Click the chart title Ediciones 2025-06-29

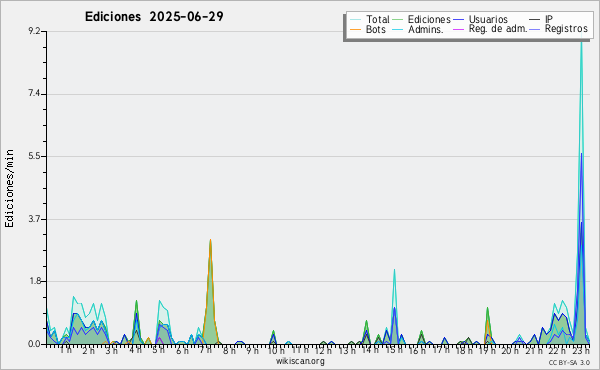click(154, 17)
